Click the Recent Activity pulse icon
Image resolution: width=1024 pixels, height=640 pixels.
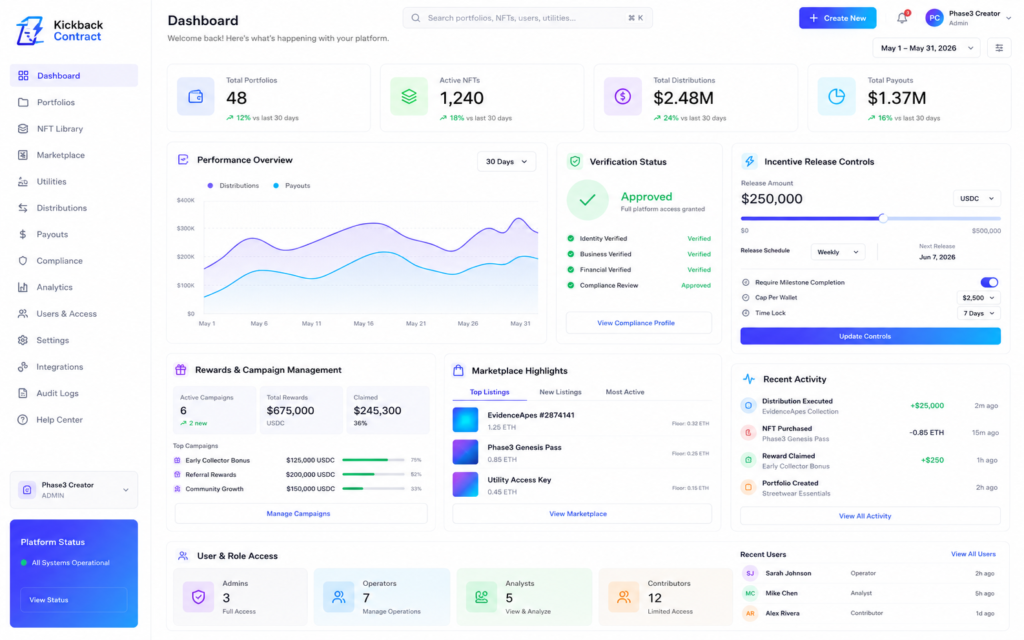coord(748,379)
